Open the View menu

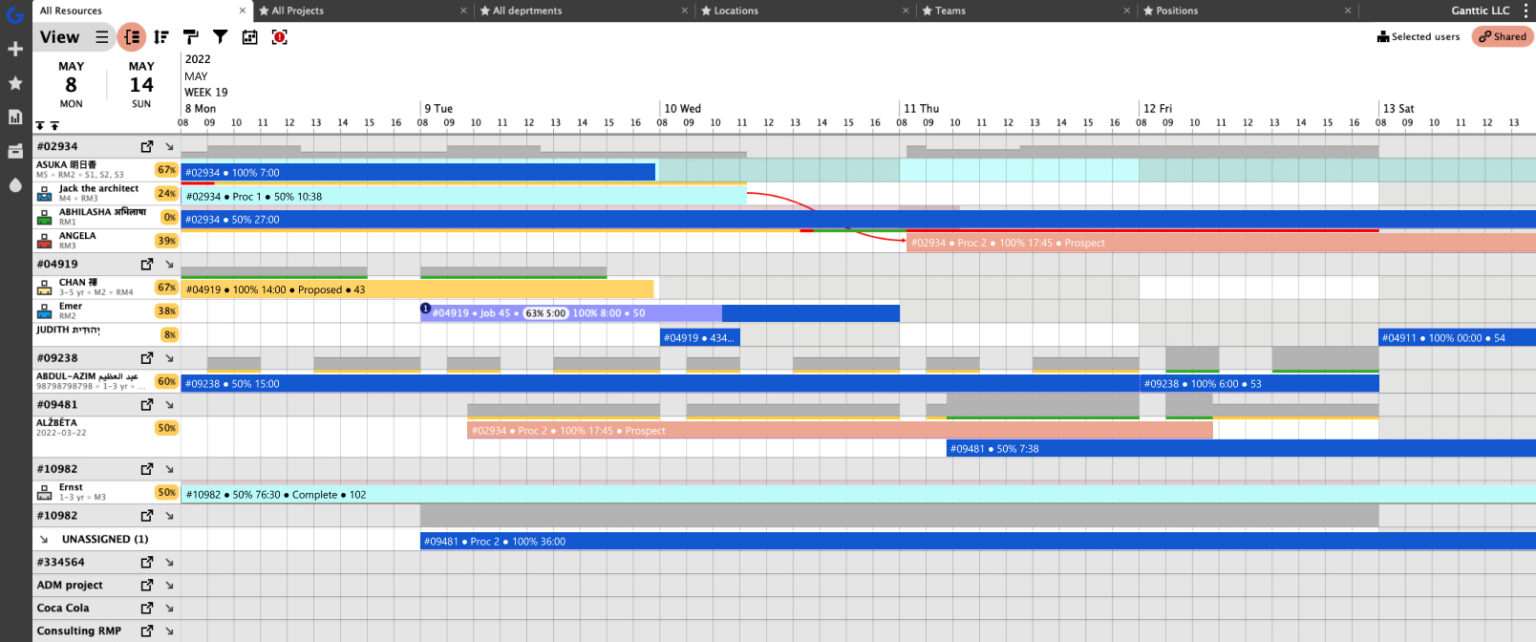coord(59,36)
